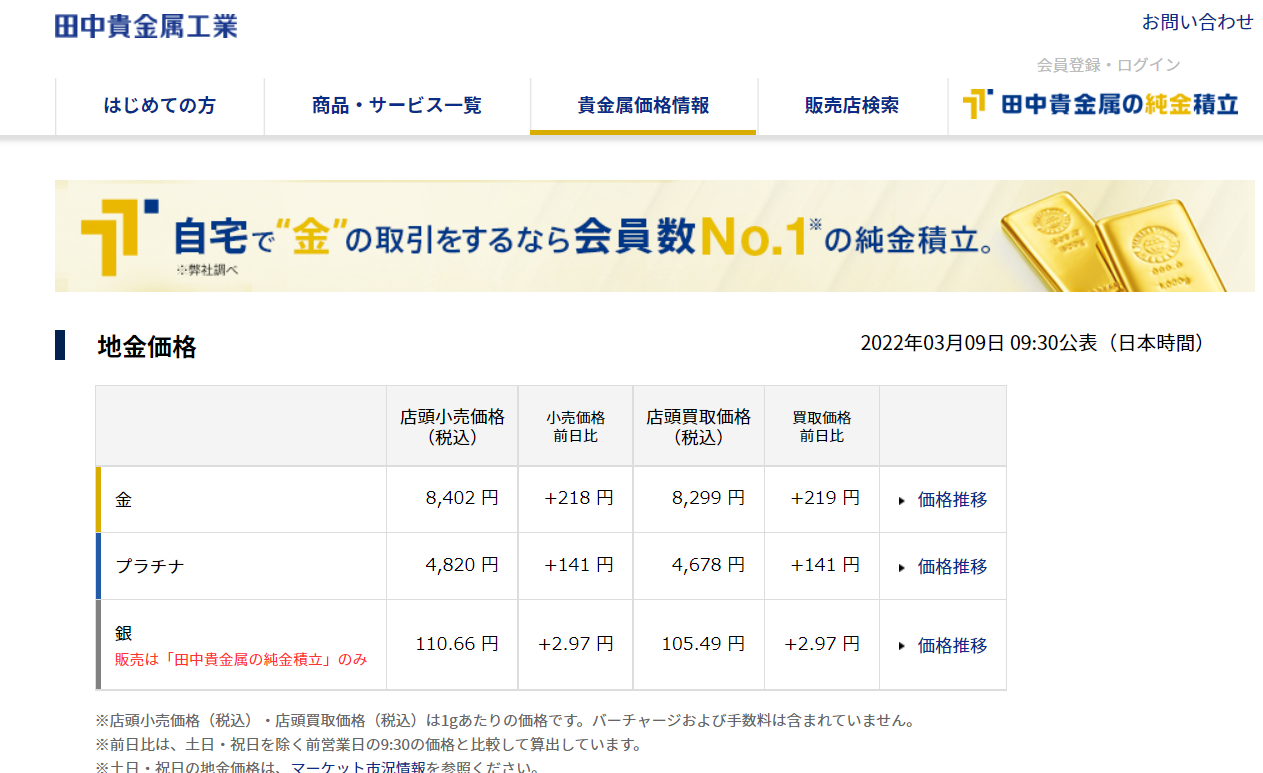Image resolution: width=1263 pixels, height=773 pixels.
Task: Open 販売店検索 menu tab
Action: (852, 105)
